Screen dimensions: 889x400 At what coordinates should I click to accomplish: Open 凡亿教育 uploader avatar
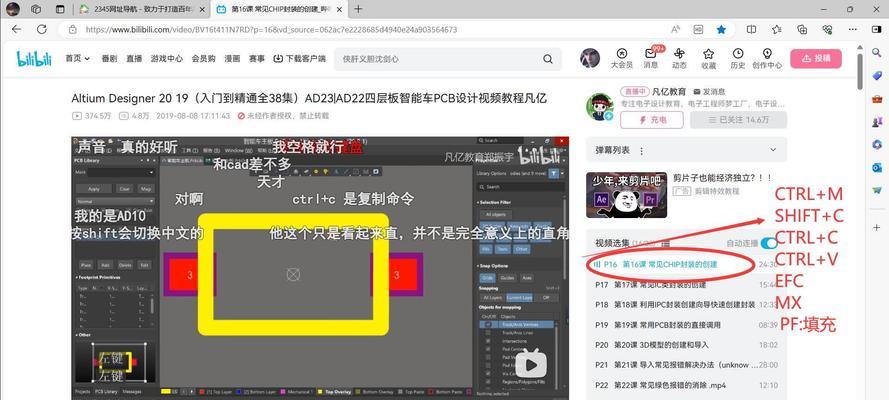click(599, 107)
